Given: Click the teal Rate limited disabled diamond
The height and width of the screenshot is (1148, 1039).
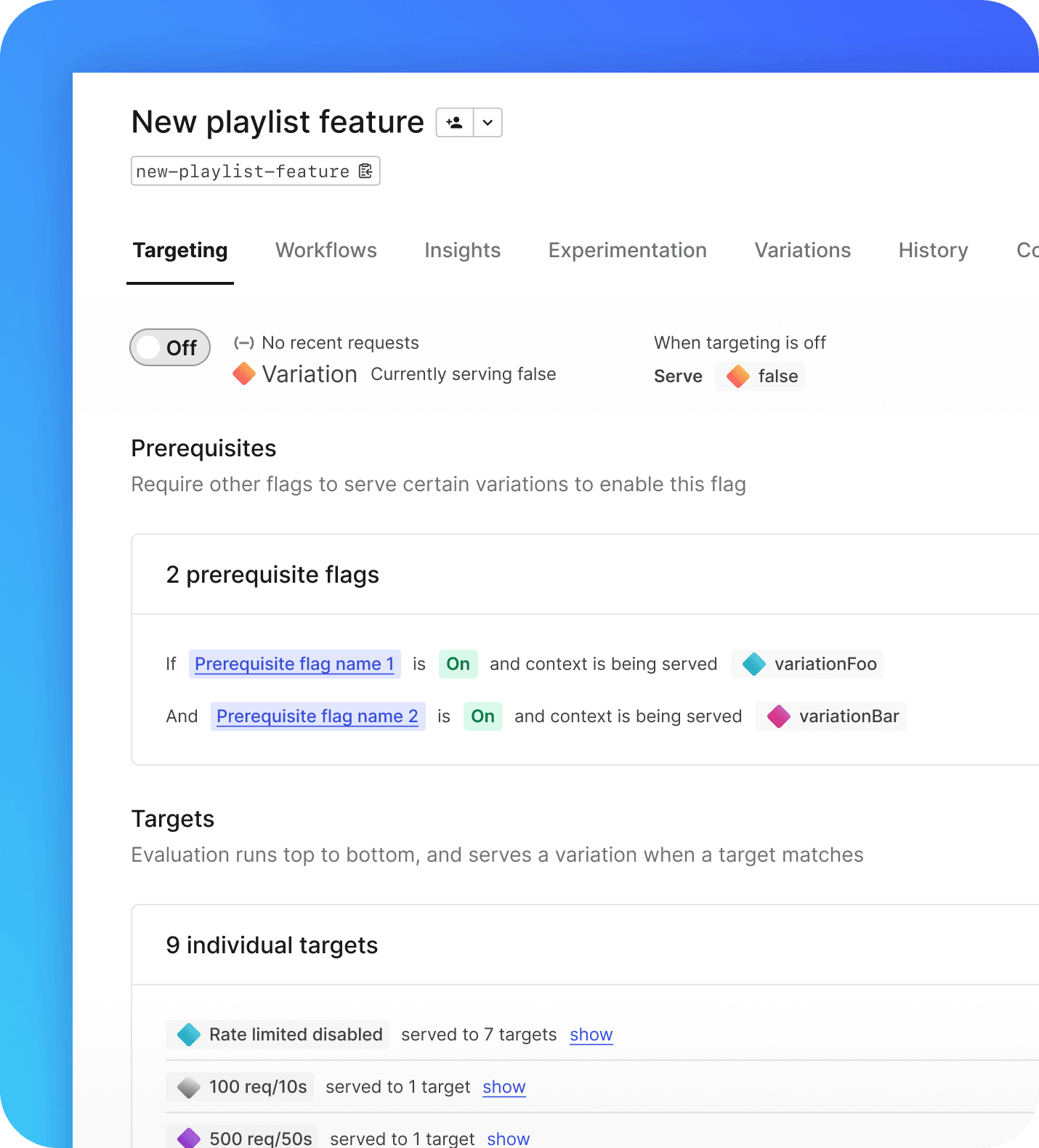Looking at the screenshot, I should click(189, 1035).
